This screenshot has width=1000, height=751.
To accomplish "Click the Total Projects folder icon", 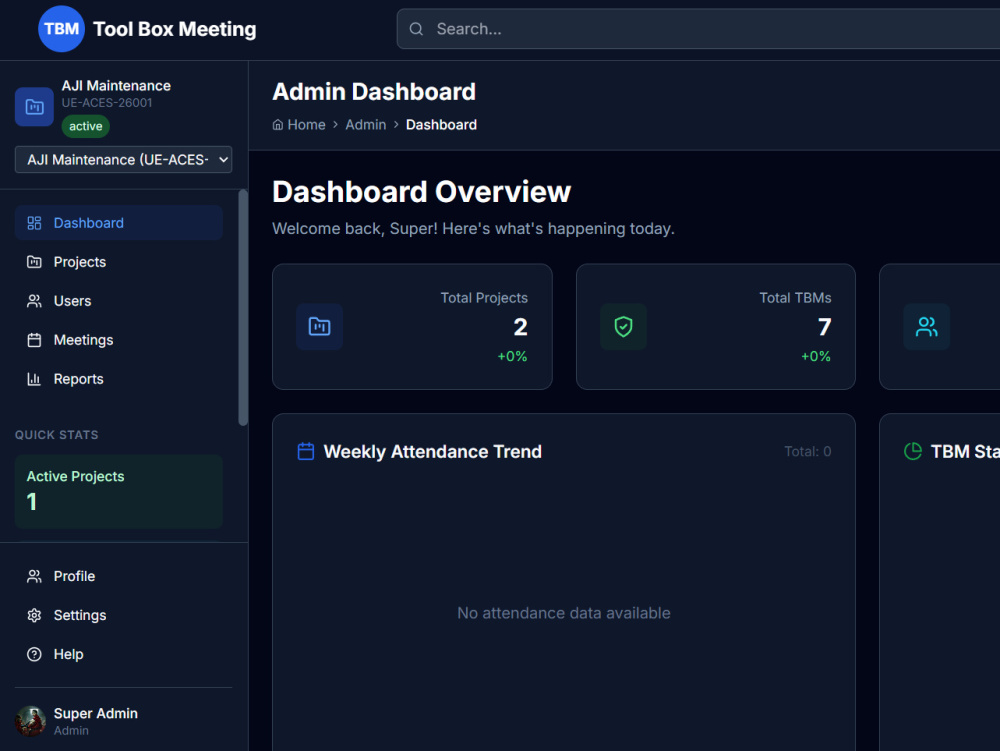I will tap(320, 326).
